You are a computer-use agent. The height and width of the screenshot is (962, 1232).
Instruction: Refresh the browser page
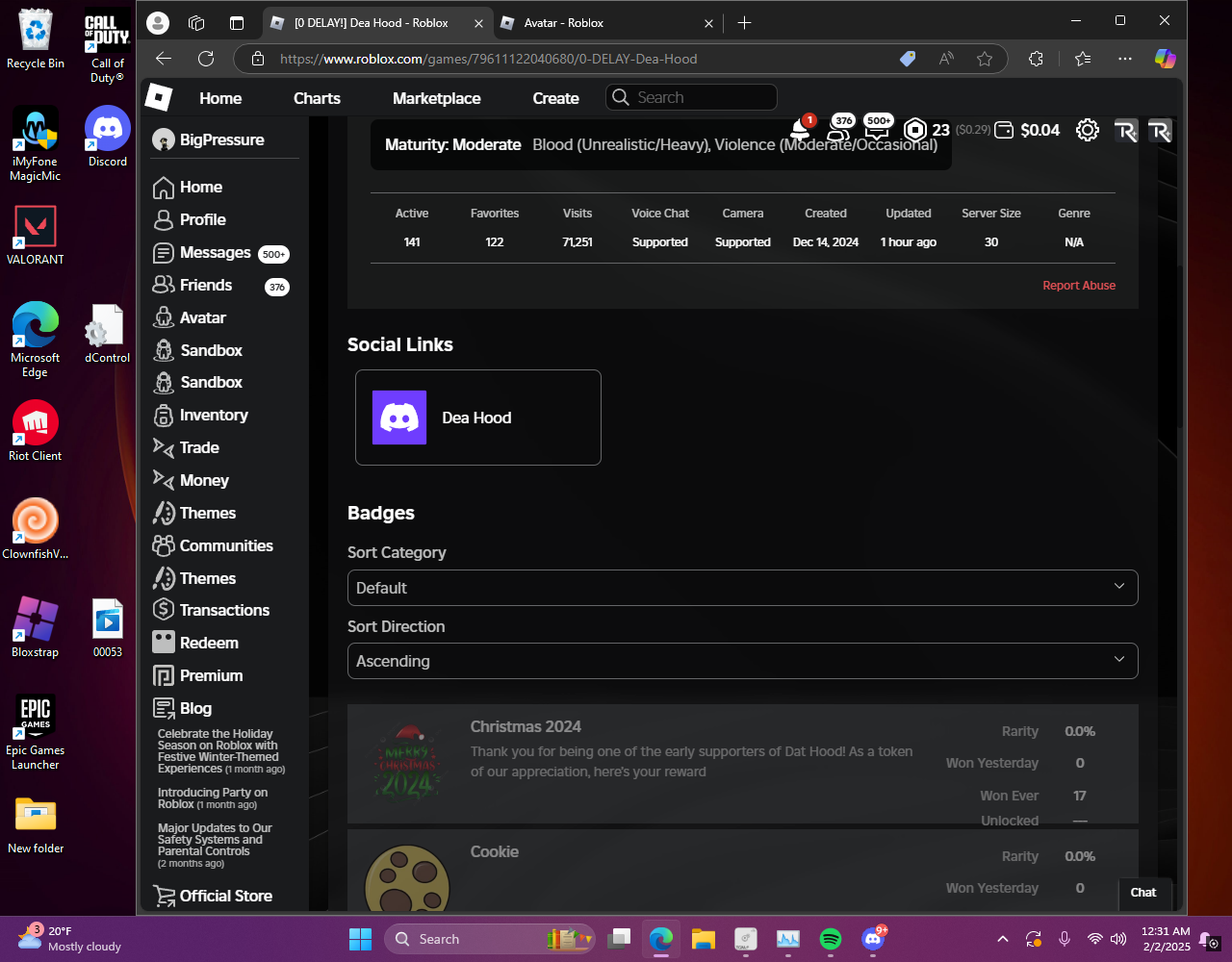click(206, 59)
